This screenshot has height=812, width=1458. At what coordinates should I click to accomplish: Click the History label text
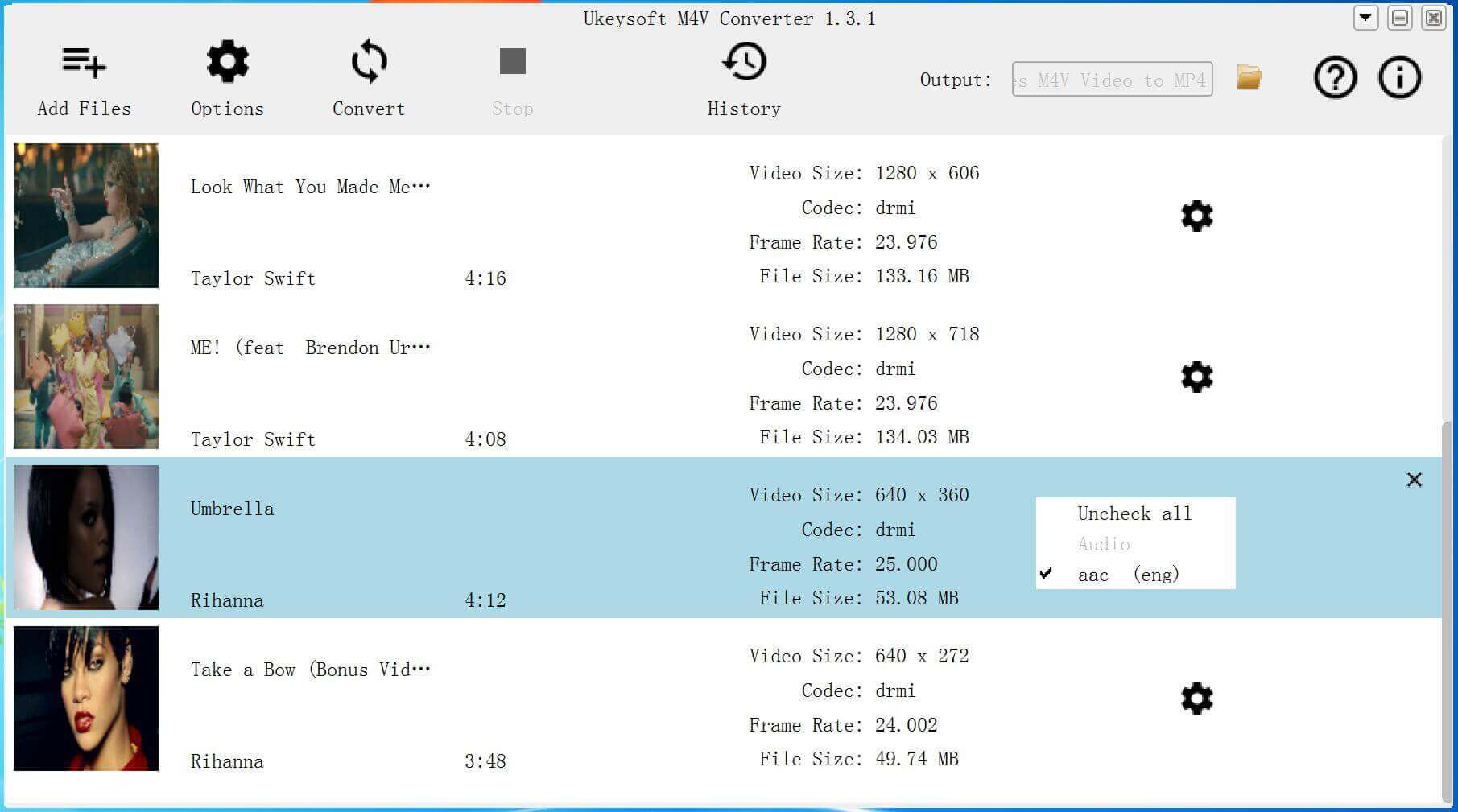(744, 109)
